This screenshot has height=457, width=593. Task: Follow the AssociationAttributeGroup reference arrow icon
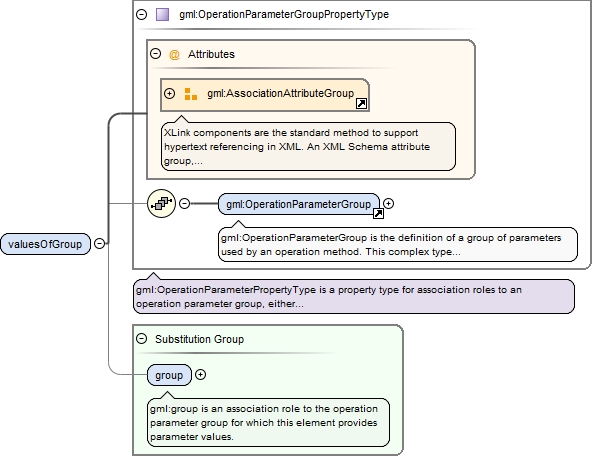click(361, 103)
